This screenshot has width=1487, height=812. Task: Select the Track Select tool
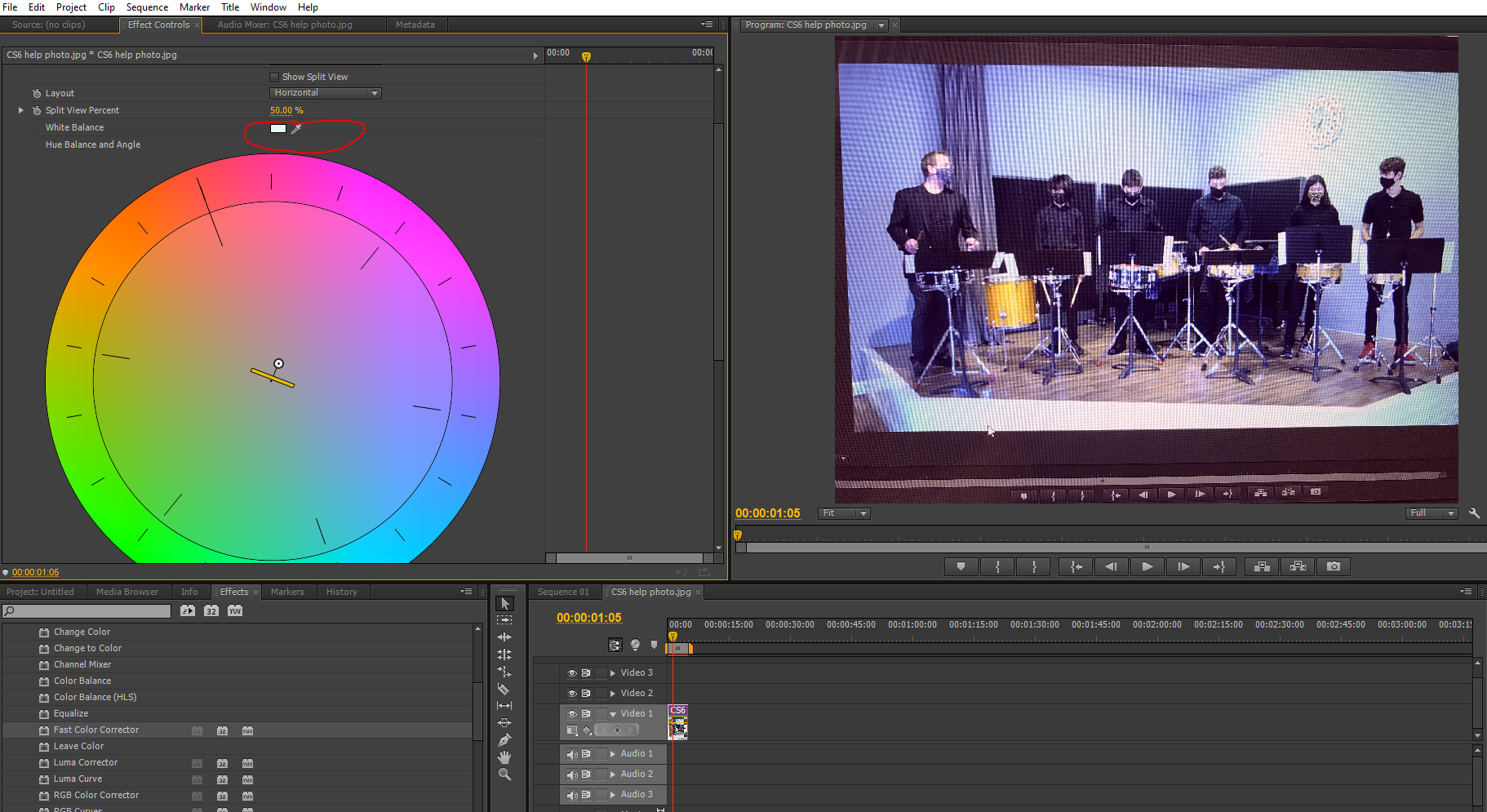(x=504, y=620)
